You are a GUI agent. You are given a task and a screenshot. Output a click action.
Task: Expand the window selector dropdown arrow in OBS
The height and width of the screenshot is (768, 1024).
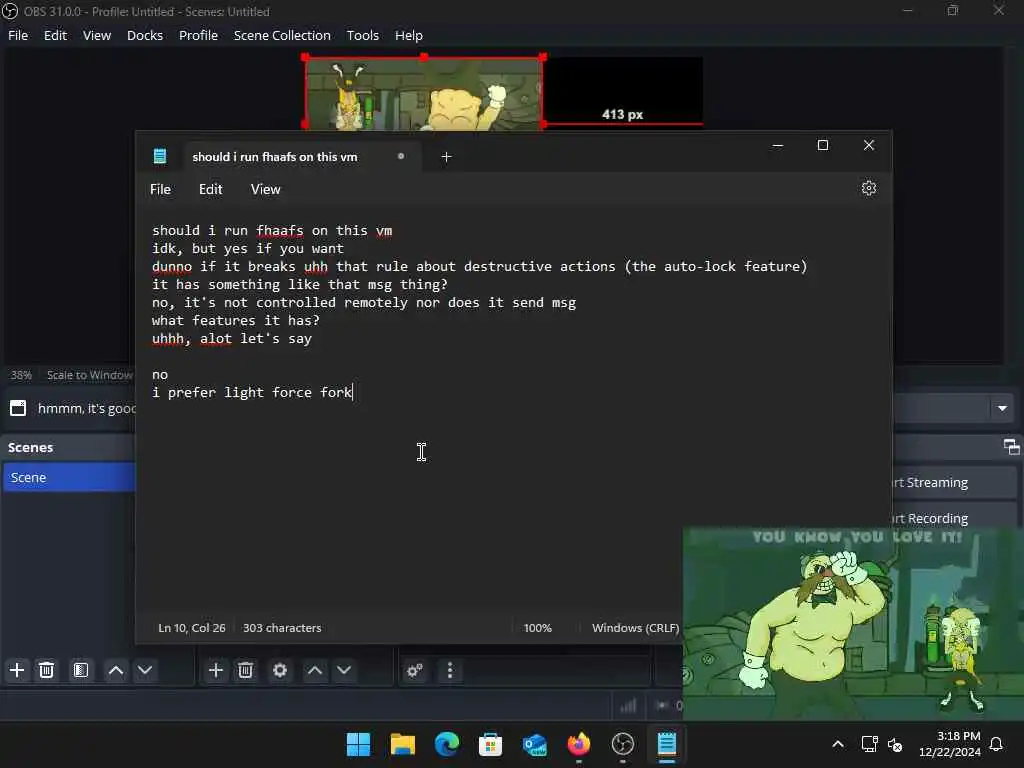tap(1002, 408)
